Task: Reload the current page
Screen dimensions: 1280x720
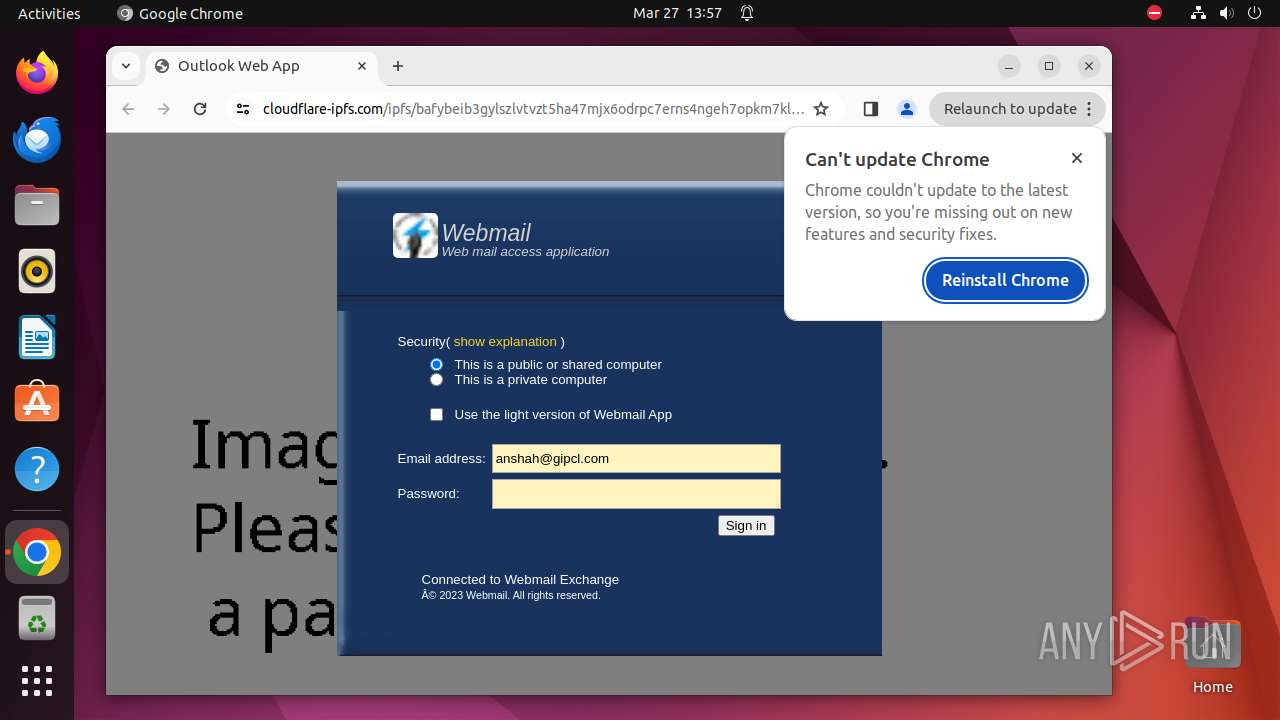Action: [x=200, y=109]
